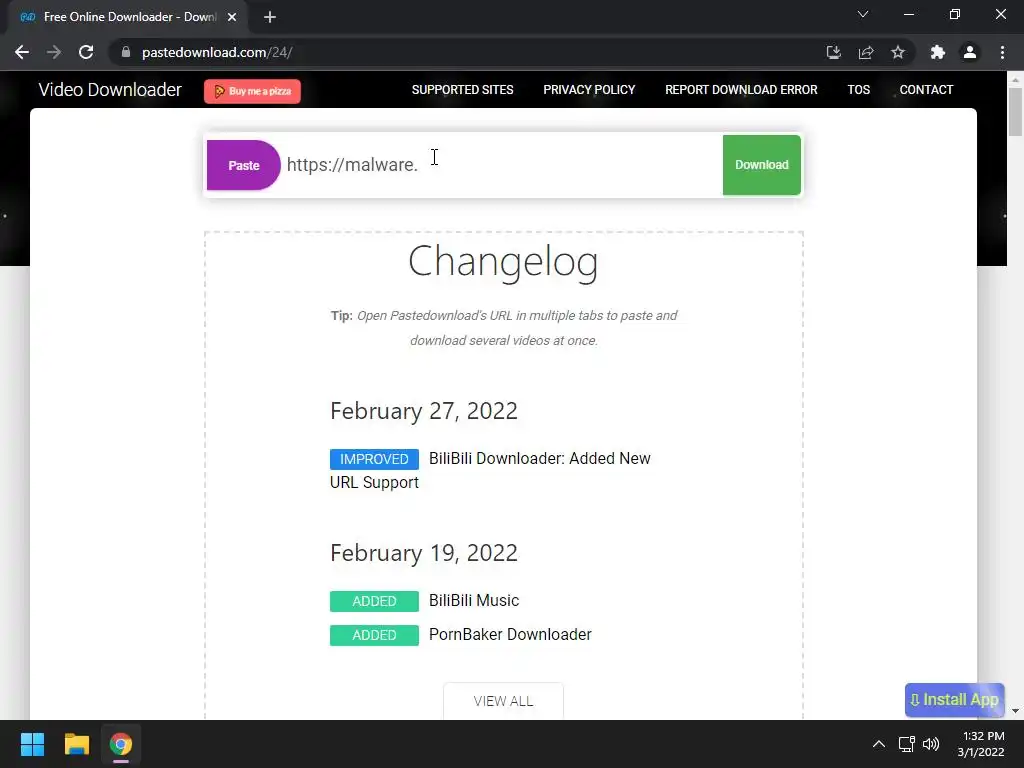Click the February 19, 2022 heading

pyautogui.click(x=424, y=553)
